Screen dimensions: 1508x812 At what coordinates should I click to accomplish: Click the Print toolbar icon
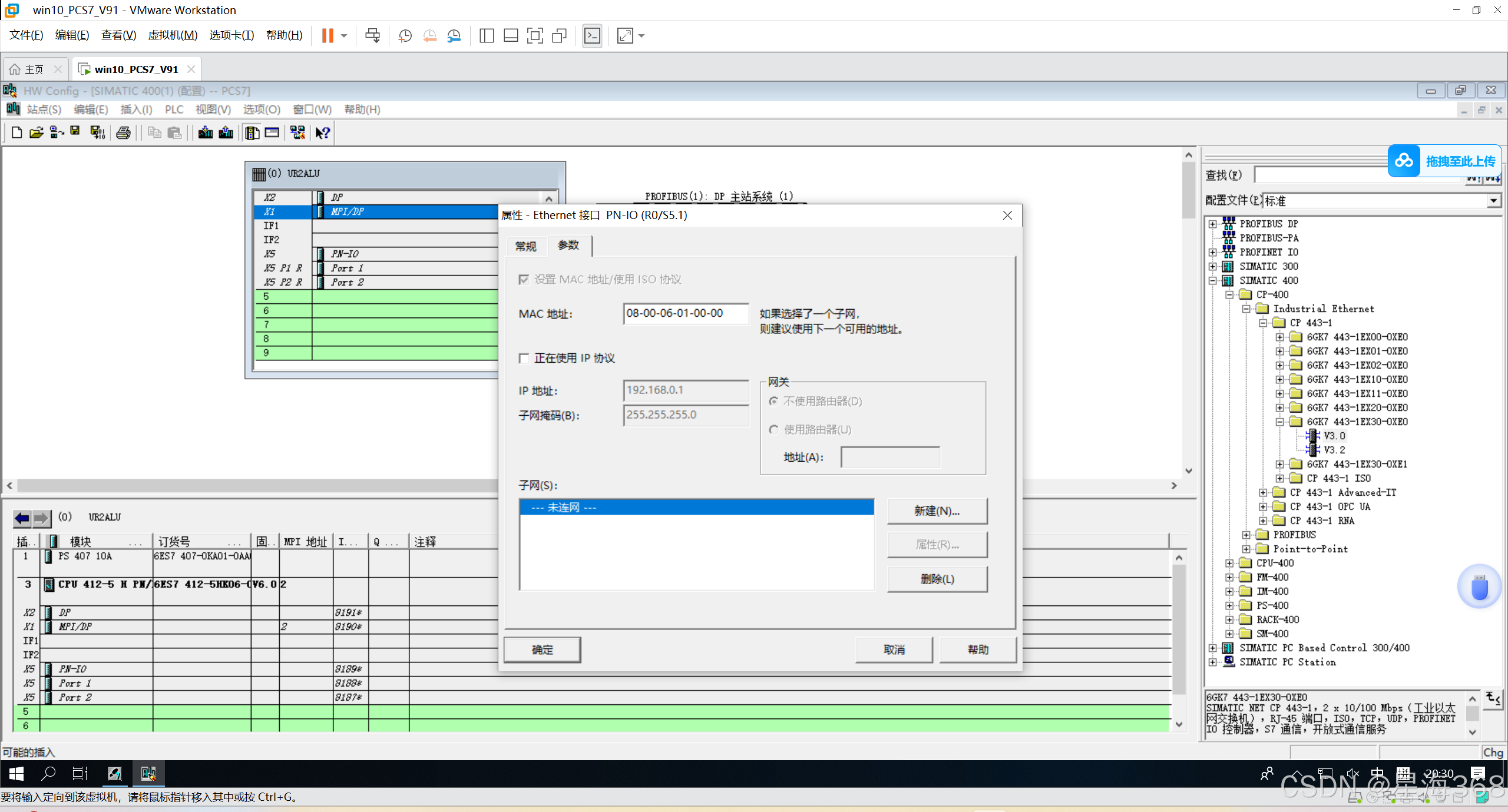pos(123,132)
